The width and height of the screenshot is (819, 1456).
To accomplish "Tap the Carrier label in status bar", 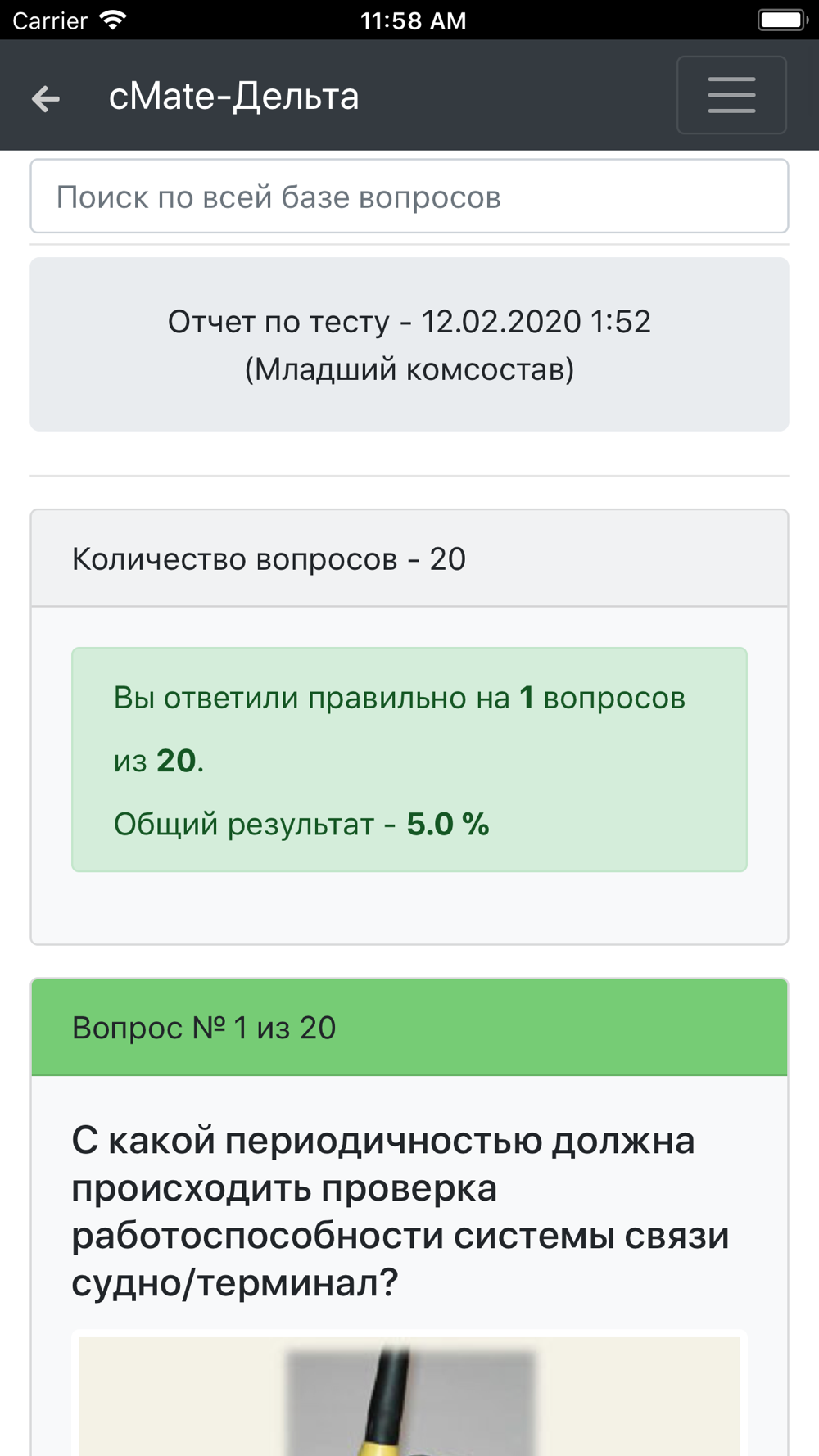I will pyautogui.click(x=50, y=20).
